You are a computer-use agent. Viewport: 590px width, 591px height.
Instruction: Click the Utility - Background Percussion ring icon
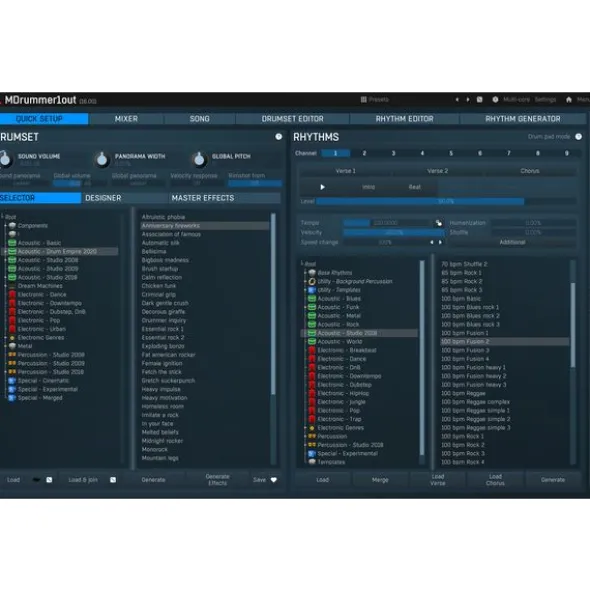point(312,281)
